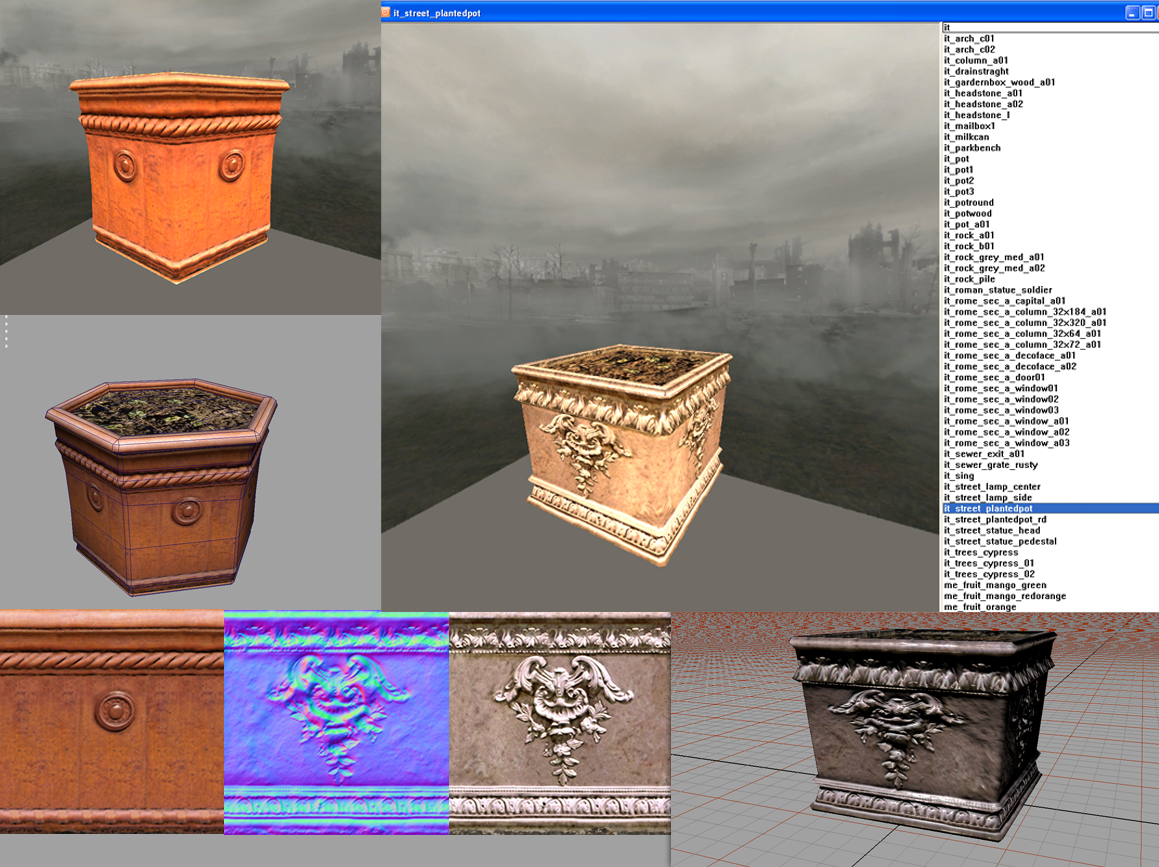
Task: Choose it_gardernbox_wood_a01 from the list
Action: [x=999, y=83]
